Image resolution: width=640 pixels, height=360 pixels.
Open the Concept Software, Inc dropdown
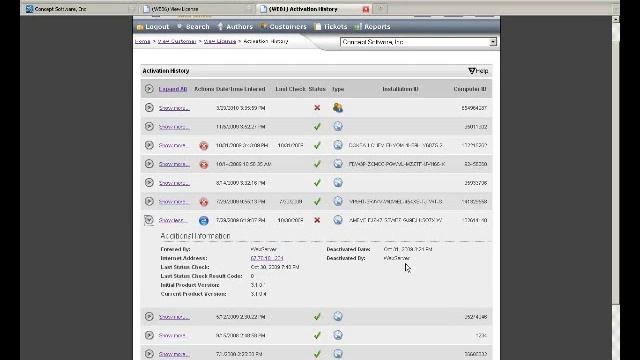[x=418, y=42]
